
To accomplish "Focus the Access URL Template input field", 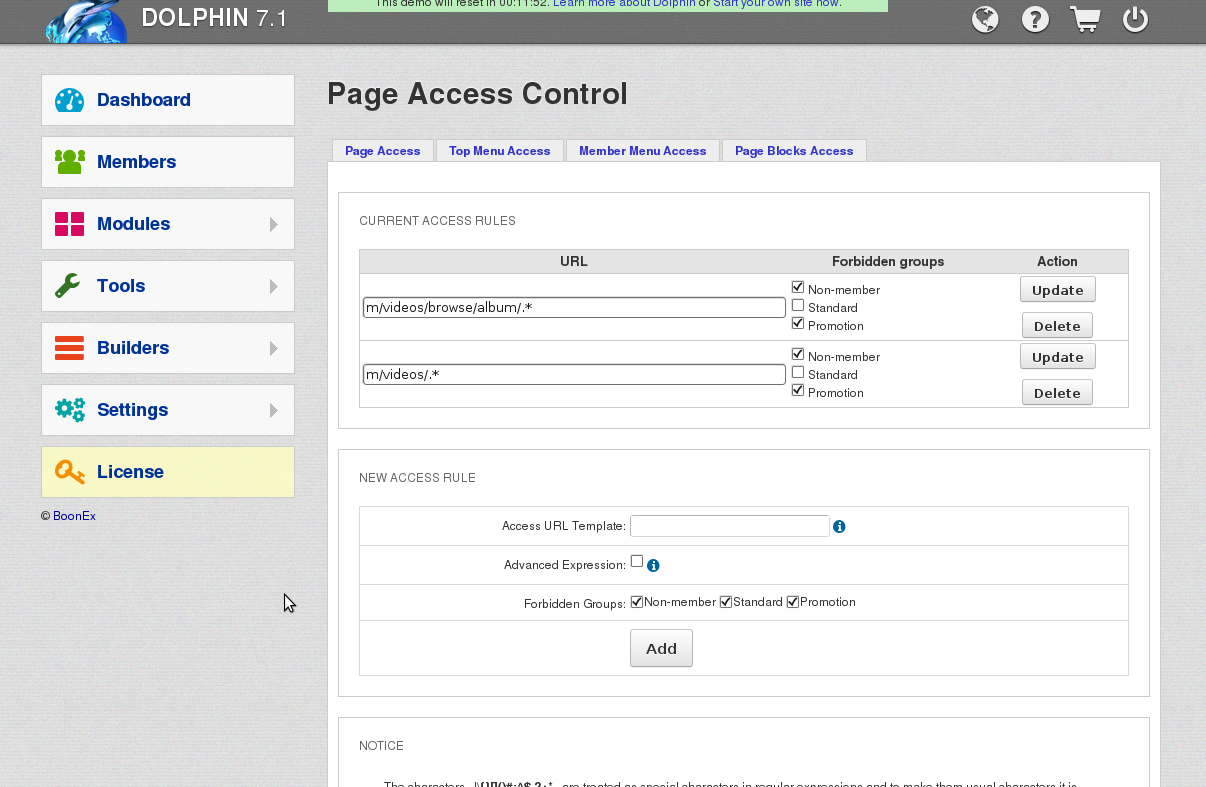I will 729,526.
